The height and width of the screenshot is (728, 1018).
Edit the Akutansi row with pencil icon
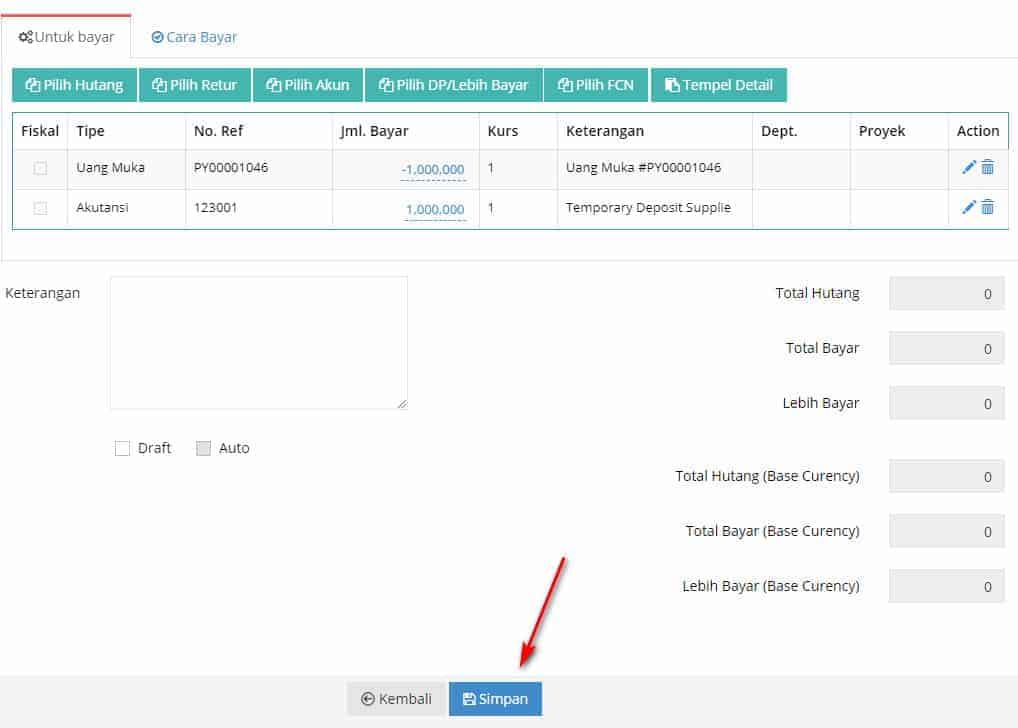click(x=968, y=207)
